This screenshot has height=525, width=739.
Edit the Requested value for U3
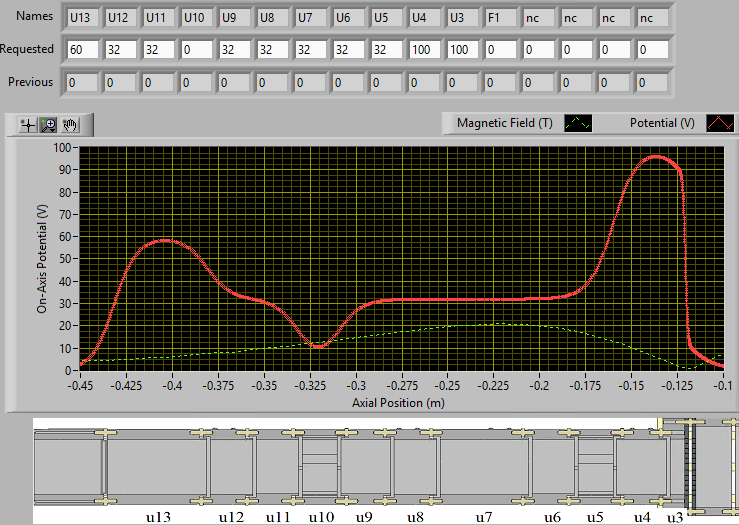463,49
